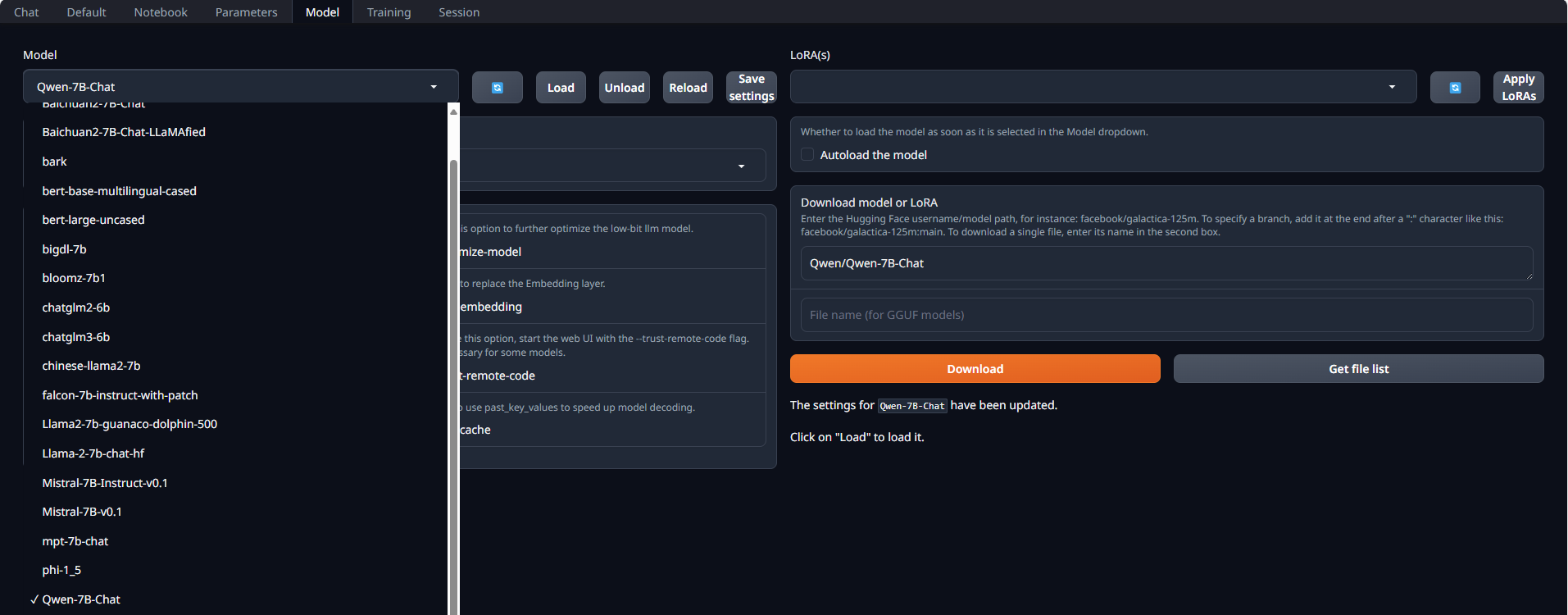Open the LoRA(s) dropdown
Screen dimensions: 1568x615
click(1103, 87)
